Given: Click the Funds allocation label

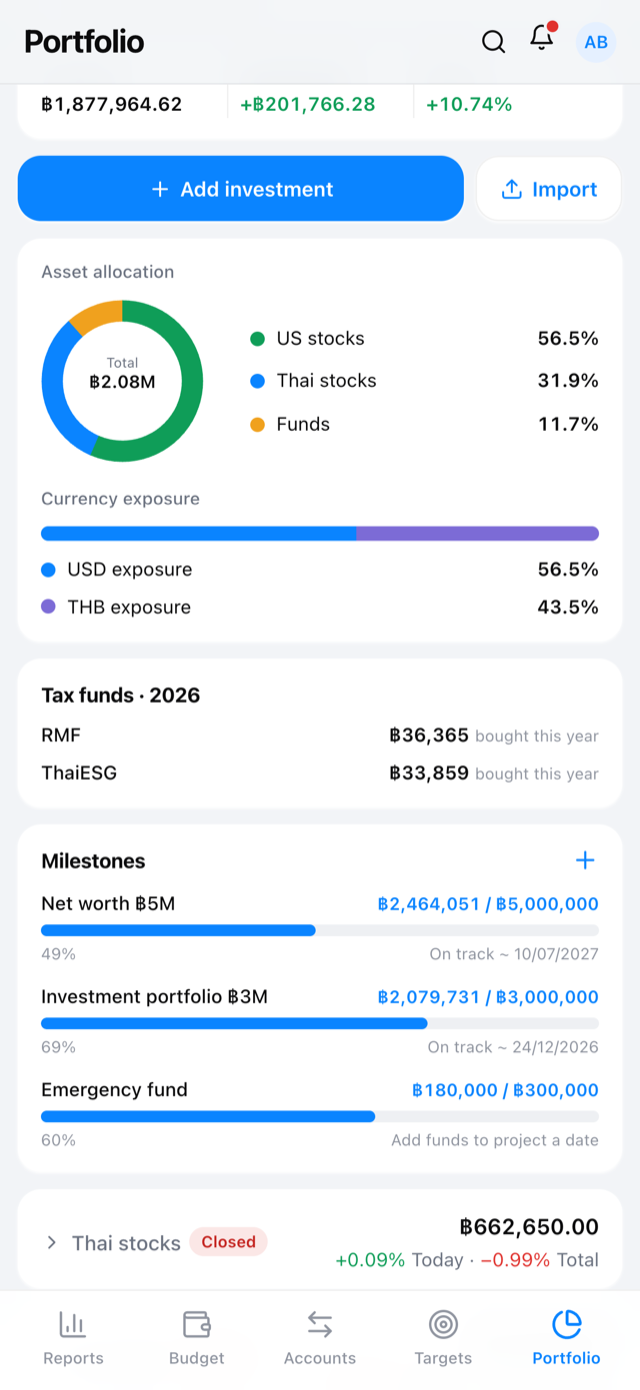Looking at the screenshot, I should point(303,424).
